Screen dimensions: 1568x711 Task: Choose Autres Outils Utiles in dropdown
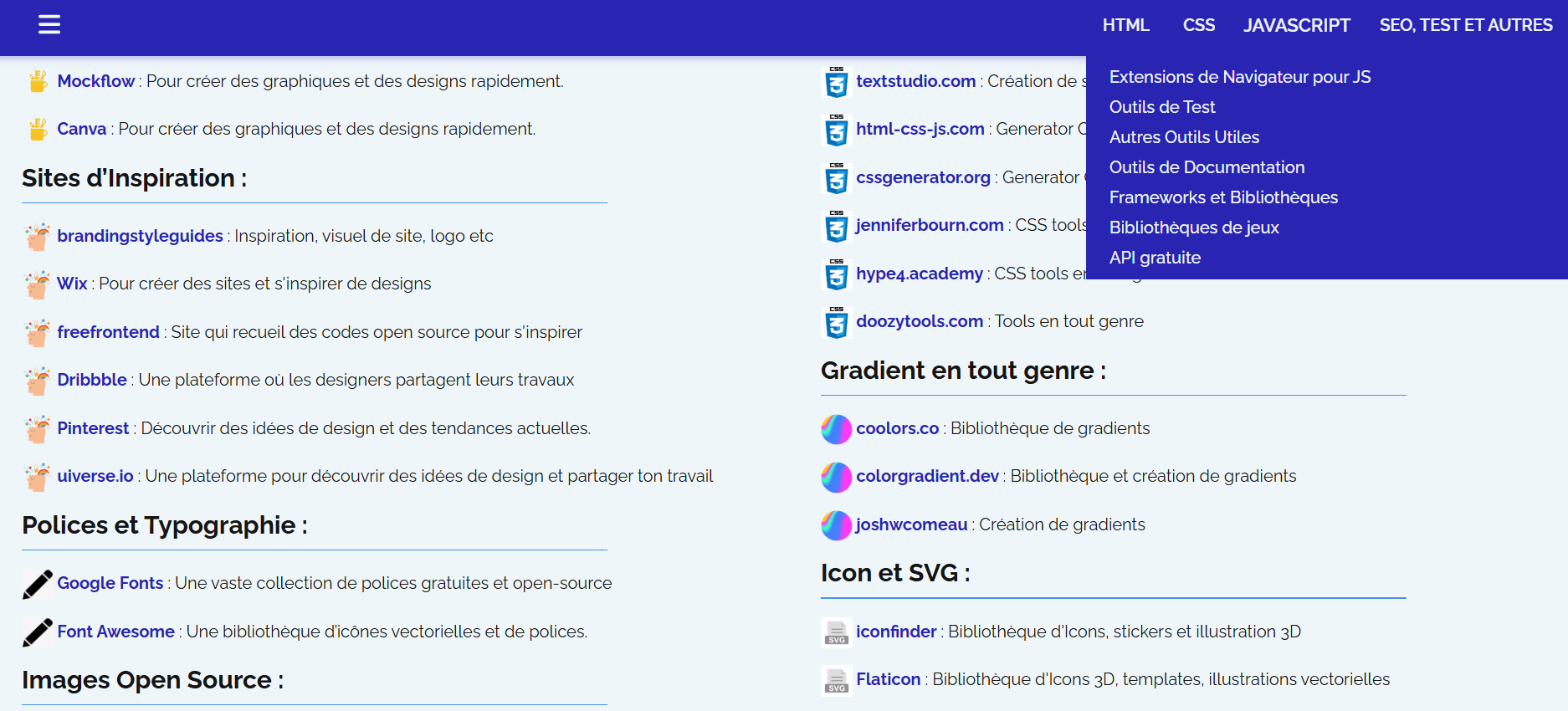click(1184, 137)
